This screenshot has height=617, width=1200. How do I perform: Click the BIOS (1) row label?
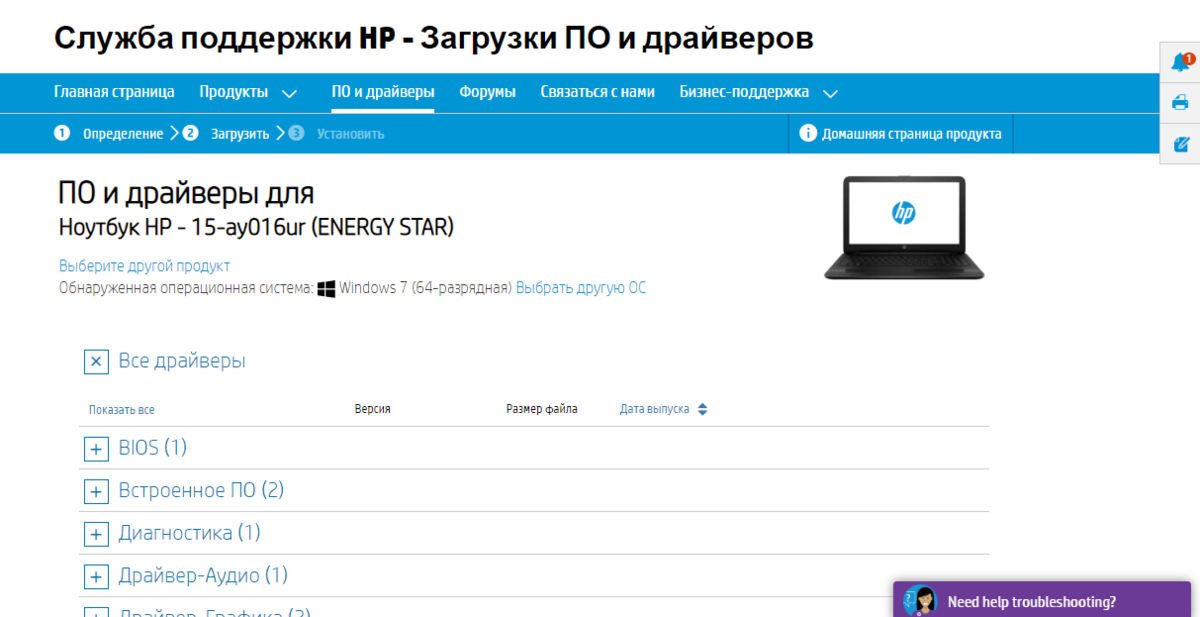click(153, 447)
